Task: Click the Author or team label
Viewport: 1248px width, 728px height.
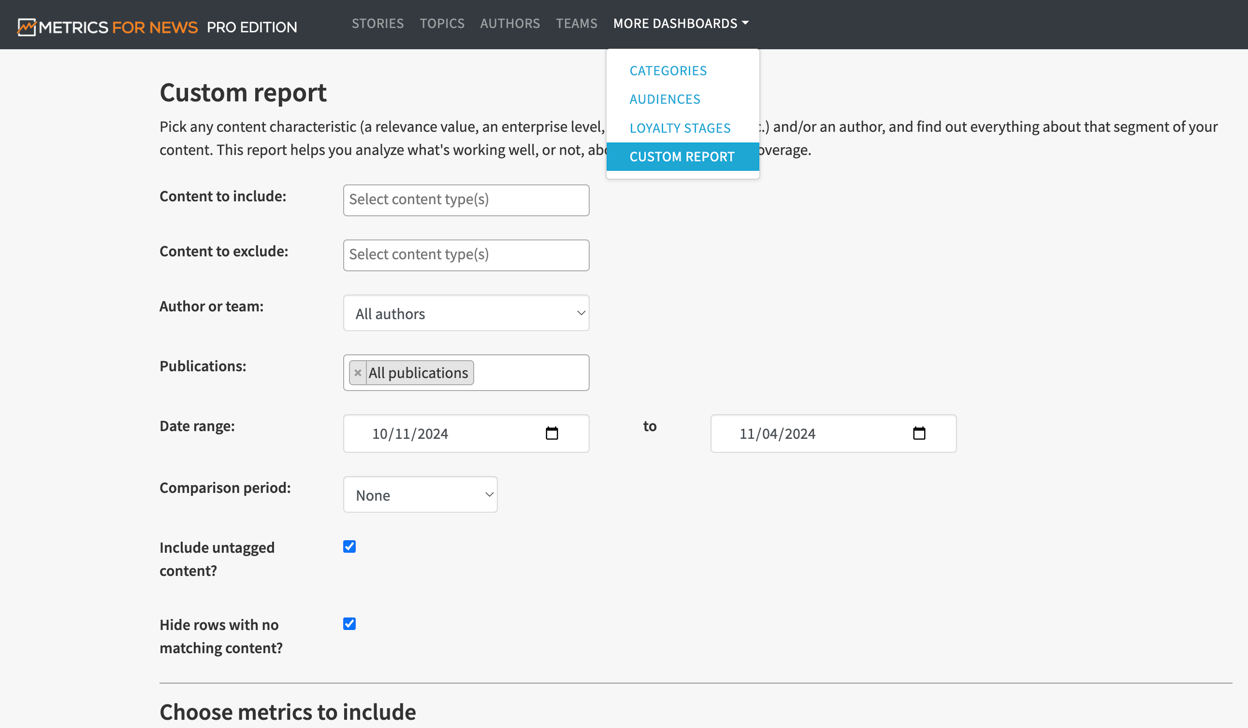Action: click(212, 306)
